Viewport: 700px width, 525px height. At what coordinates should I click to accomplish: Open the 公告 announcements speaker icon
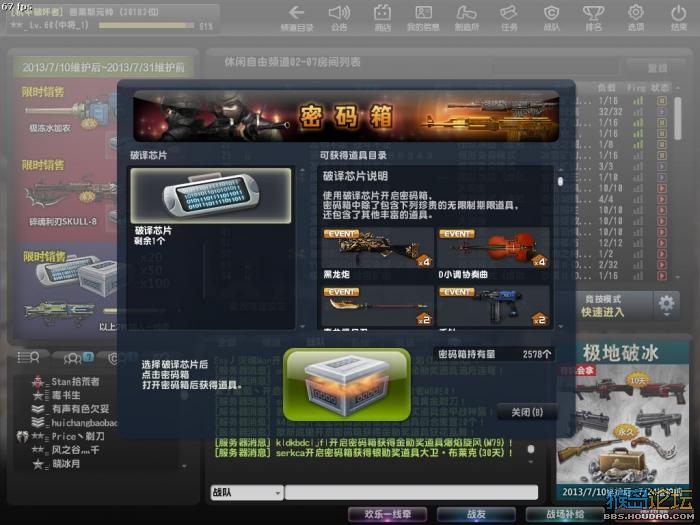339,18
